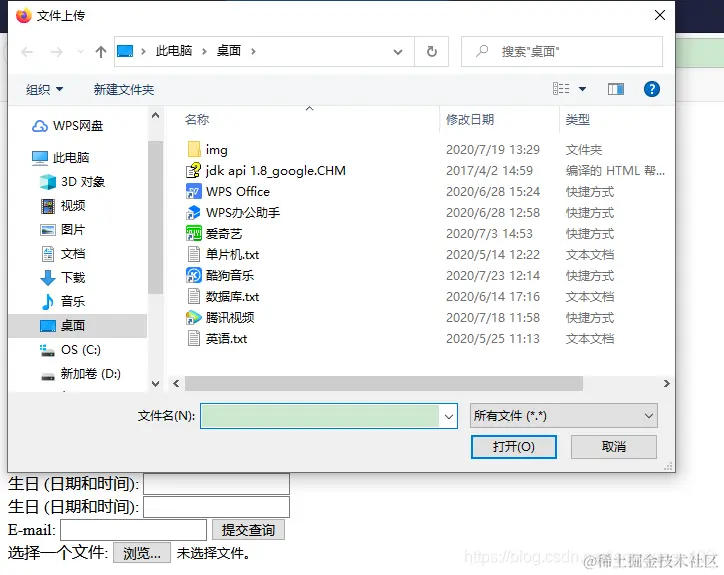Screen dimensions: 724x575
Task: Click the right arrow of horizontal scrollbar
Action: point(666,383)
